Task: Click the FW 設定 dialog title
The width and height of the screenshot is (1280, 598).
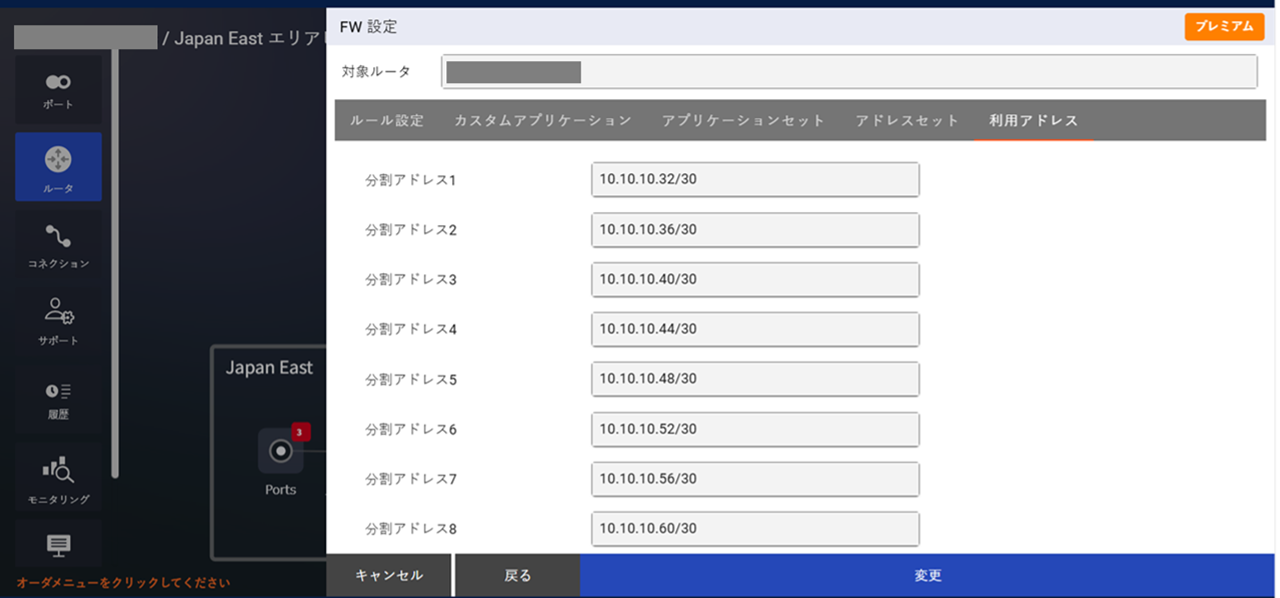Action: click(x=368, y=27)
